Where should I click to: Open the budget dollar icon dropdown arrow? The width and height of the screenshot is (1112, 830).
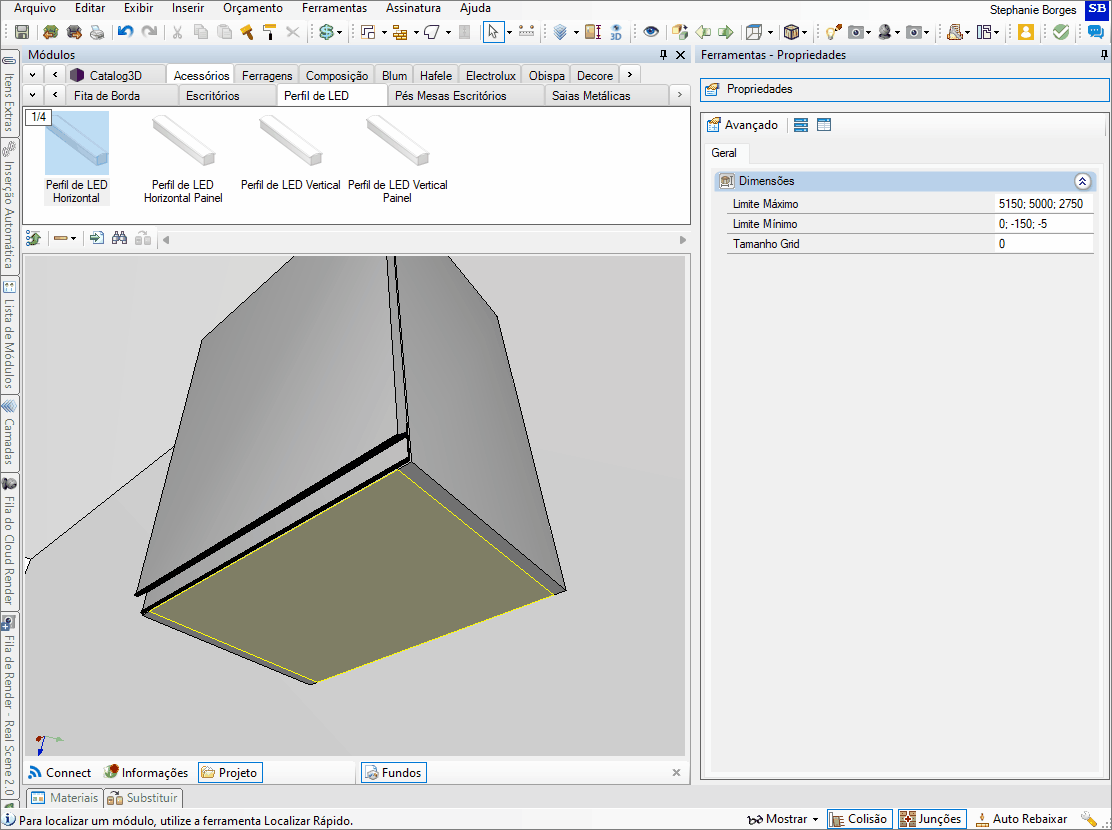[x=340, y=32]
